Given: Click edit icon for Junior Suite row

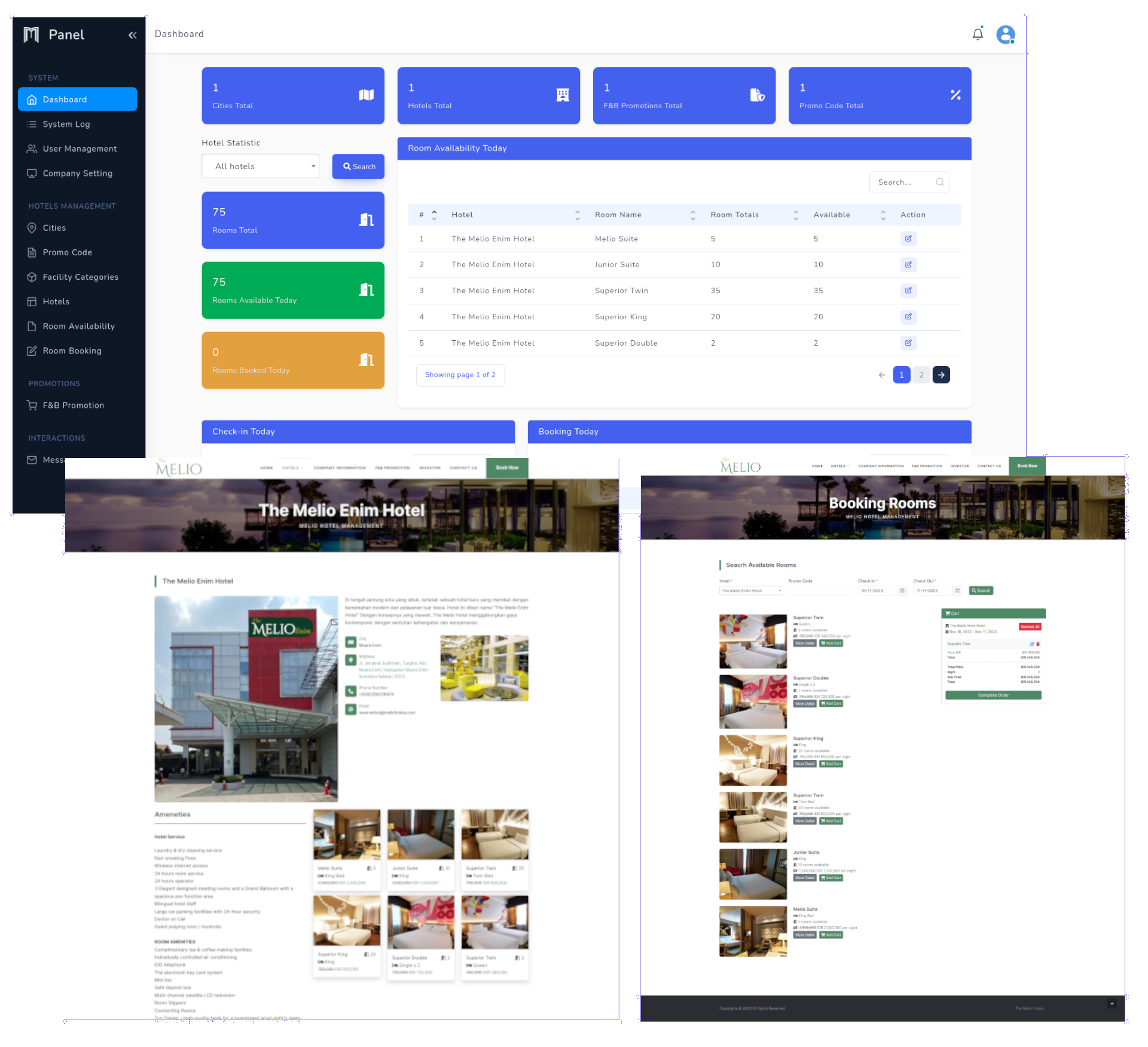Looking at the screenshot, I should [x=908, y=265].
